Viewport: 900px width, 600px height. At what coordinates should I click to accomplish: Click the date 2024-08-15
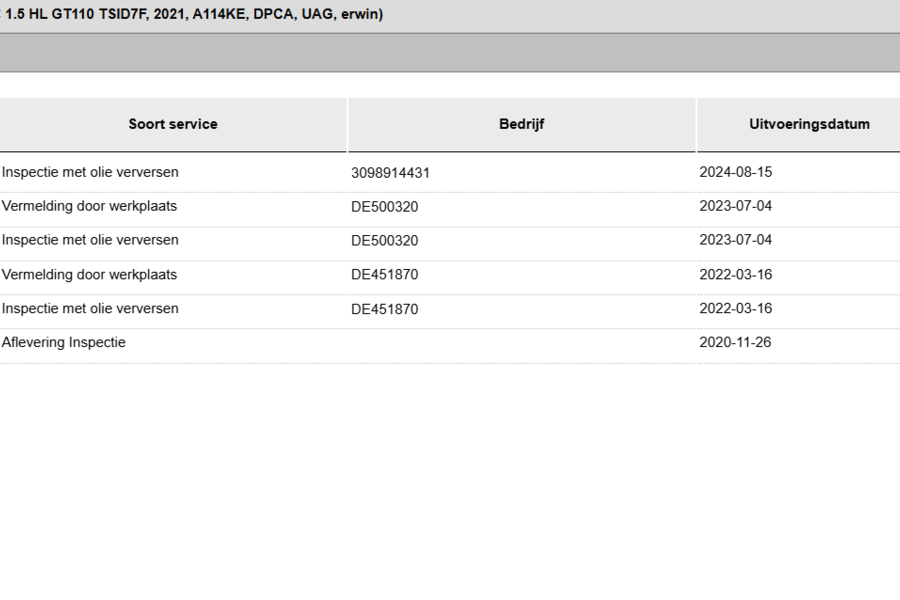pyautogui.click(x=735, y=172)
